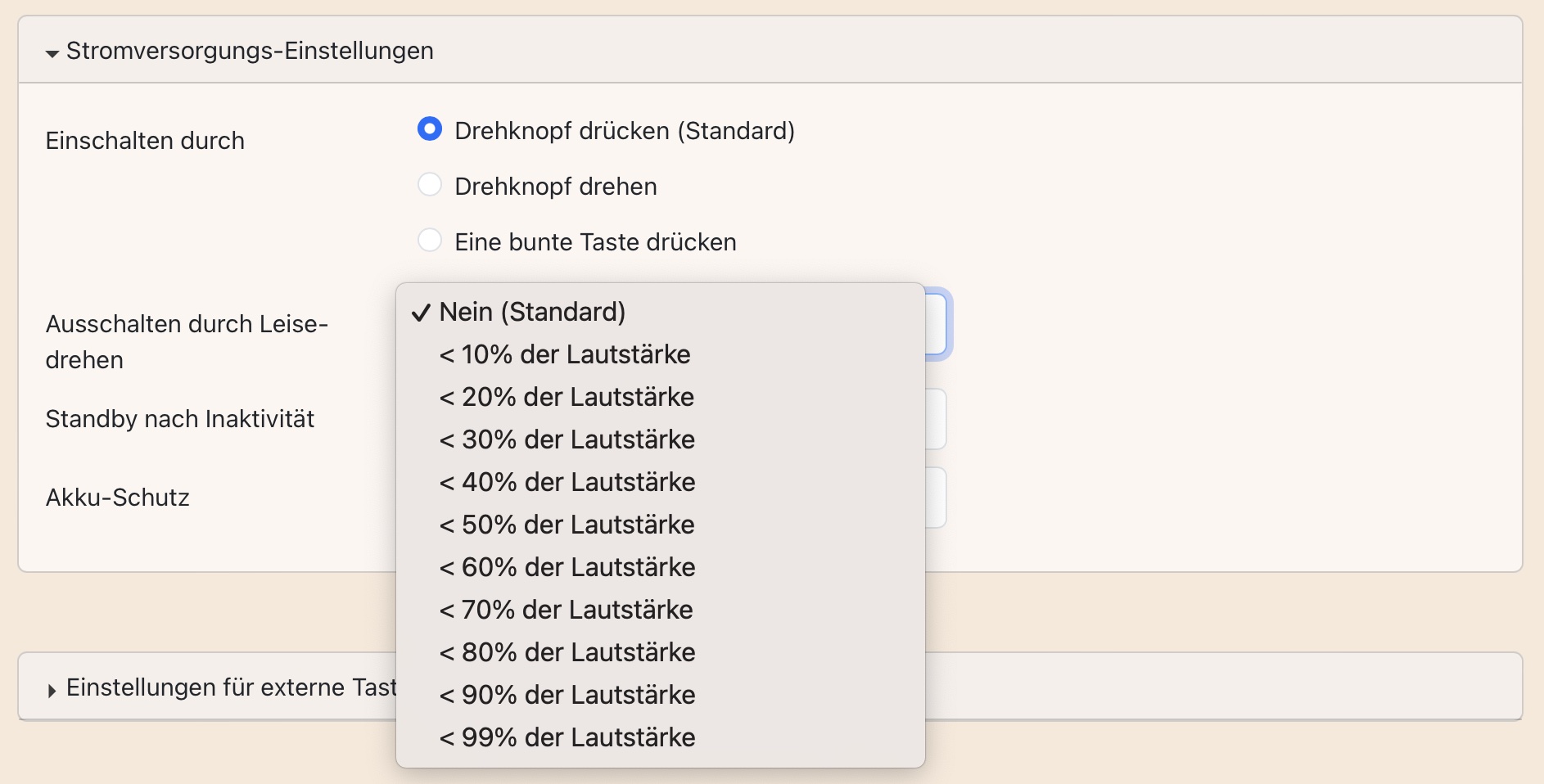Pick '< 90% der Lautstärke' option
This screenshot has height=784, width=1544.
567,695
